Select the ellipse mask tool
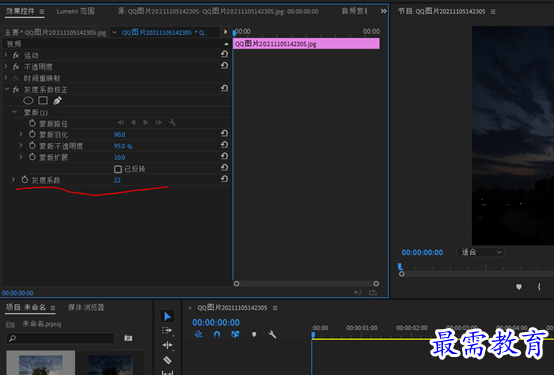The height and width of the screenshot is (375, 554). click(x=28, y=101)
